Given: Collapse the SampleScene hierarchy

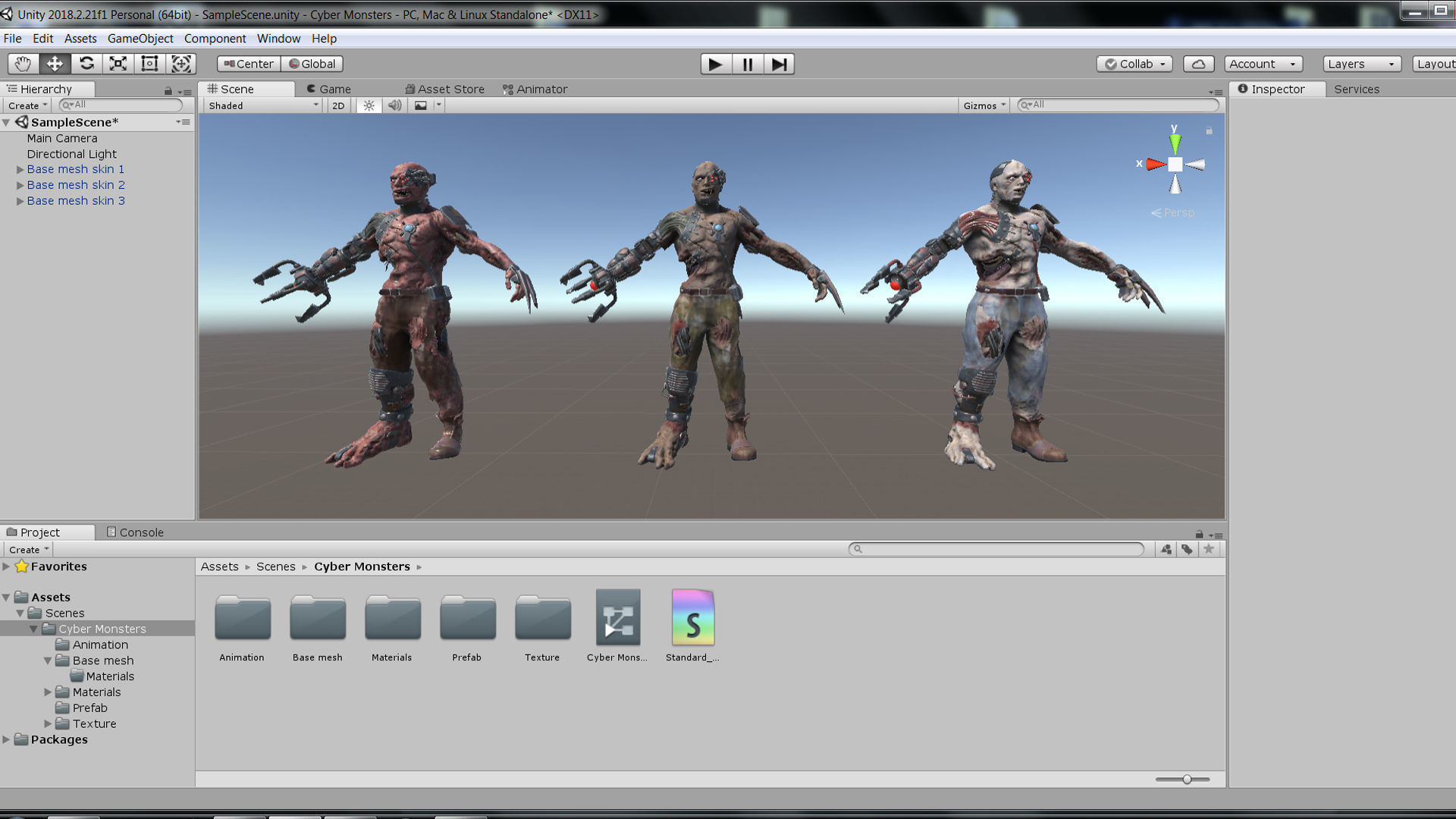Looking at the screenshot, I should point(6,122).
